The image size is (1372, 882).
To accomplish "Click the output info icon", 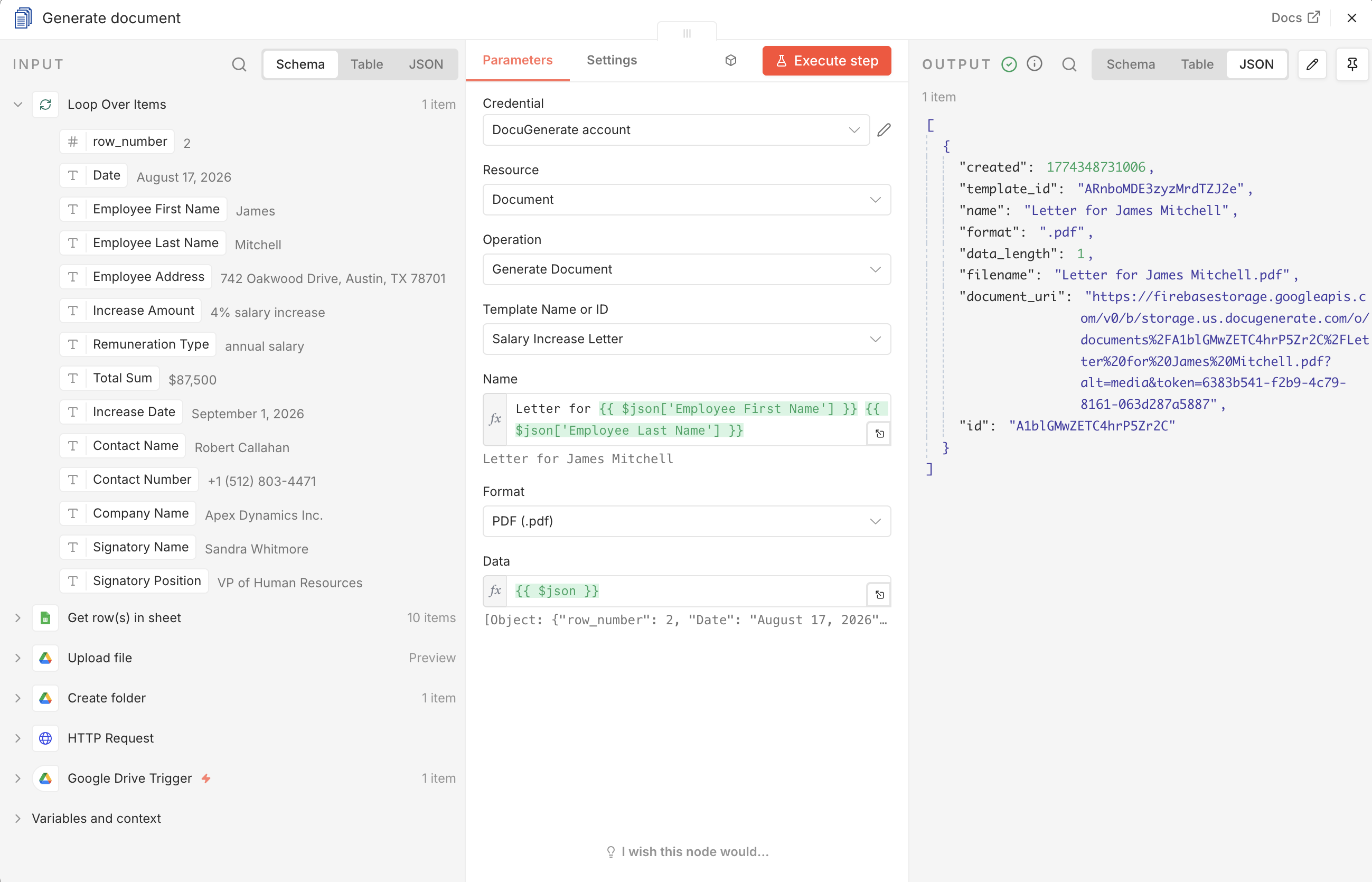I will (x=1034, y=63).
